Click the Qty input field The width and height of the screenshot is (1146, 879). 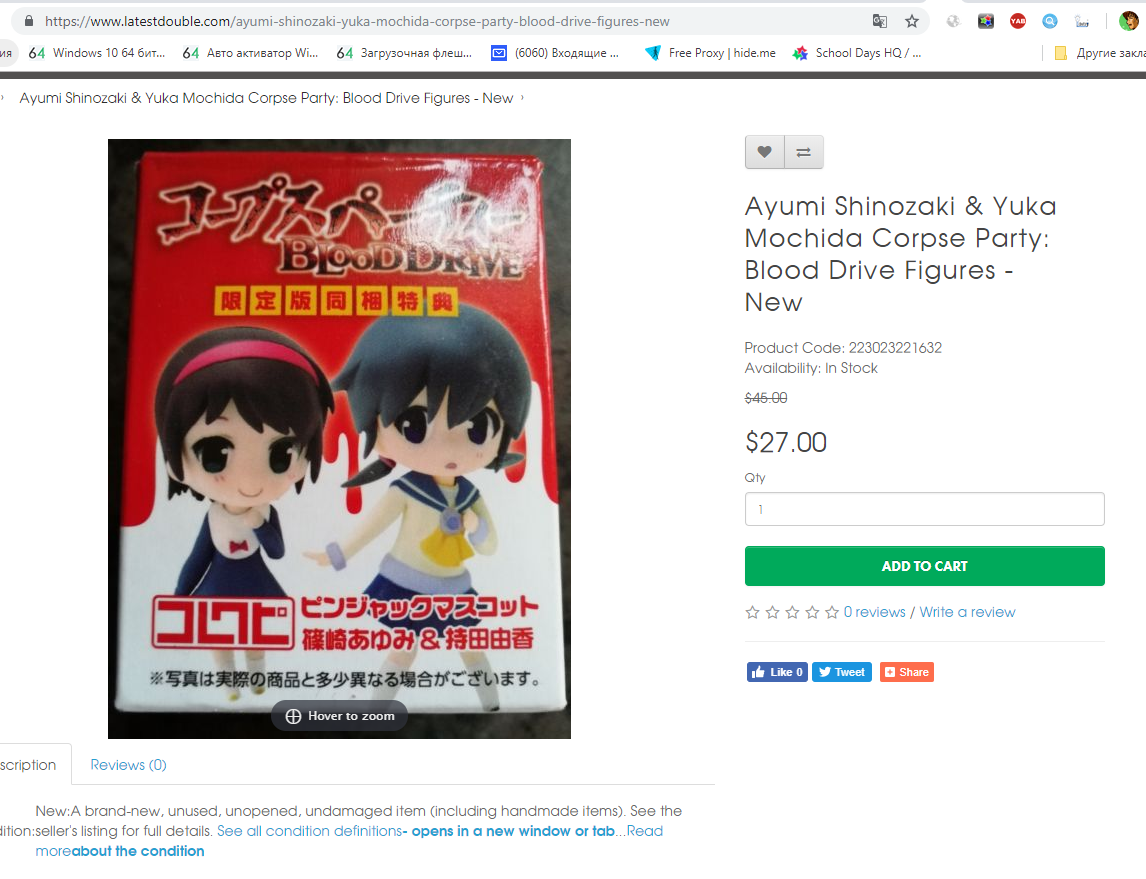click(x=925, y=509)
